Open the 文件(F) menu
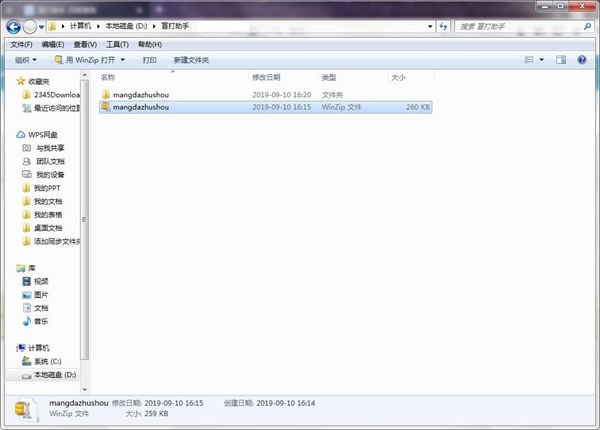This screenshot has width=600, height=430. [20, 44]
